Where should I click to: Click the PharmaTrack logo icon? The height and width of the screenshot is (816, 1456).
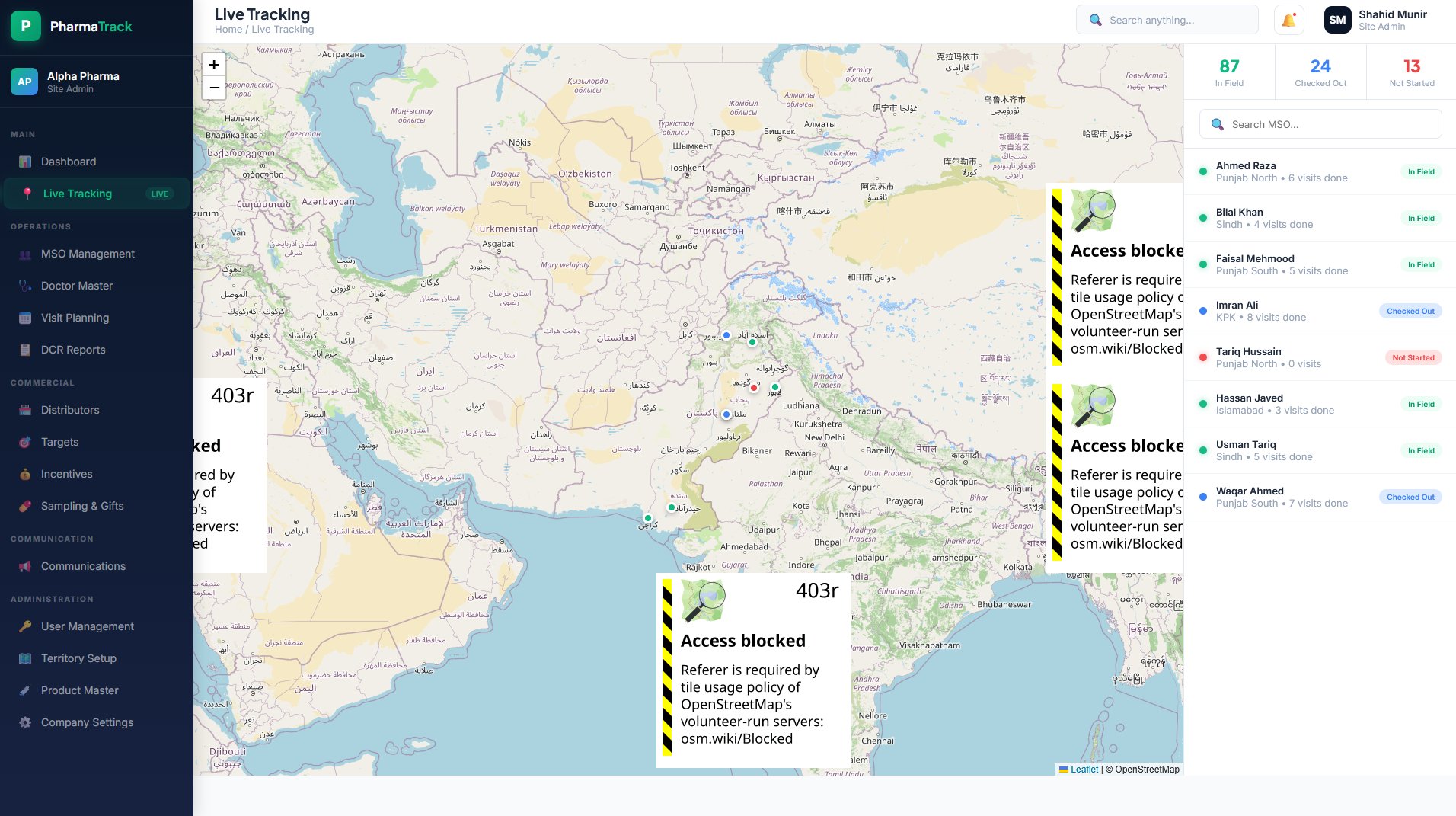[x=26, y=26]
